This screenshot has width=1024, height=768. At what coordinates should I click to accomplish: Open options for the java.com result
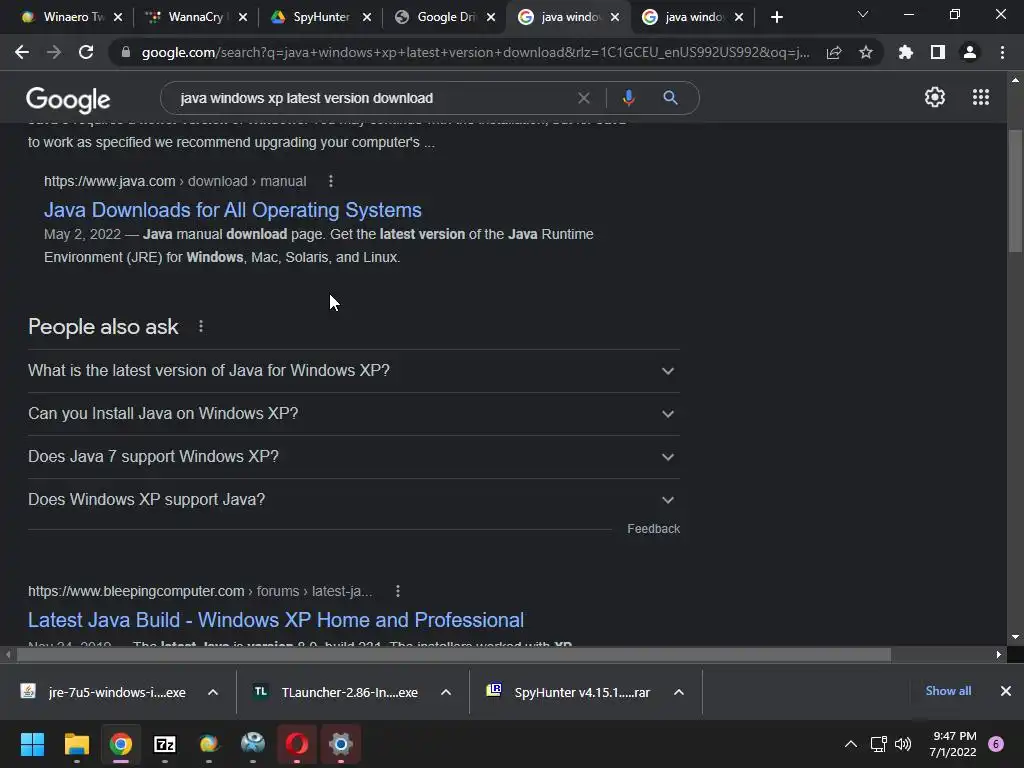point(331,181)
